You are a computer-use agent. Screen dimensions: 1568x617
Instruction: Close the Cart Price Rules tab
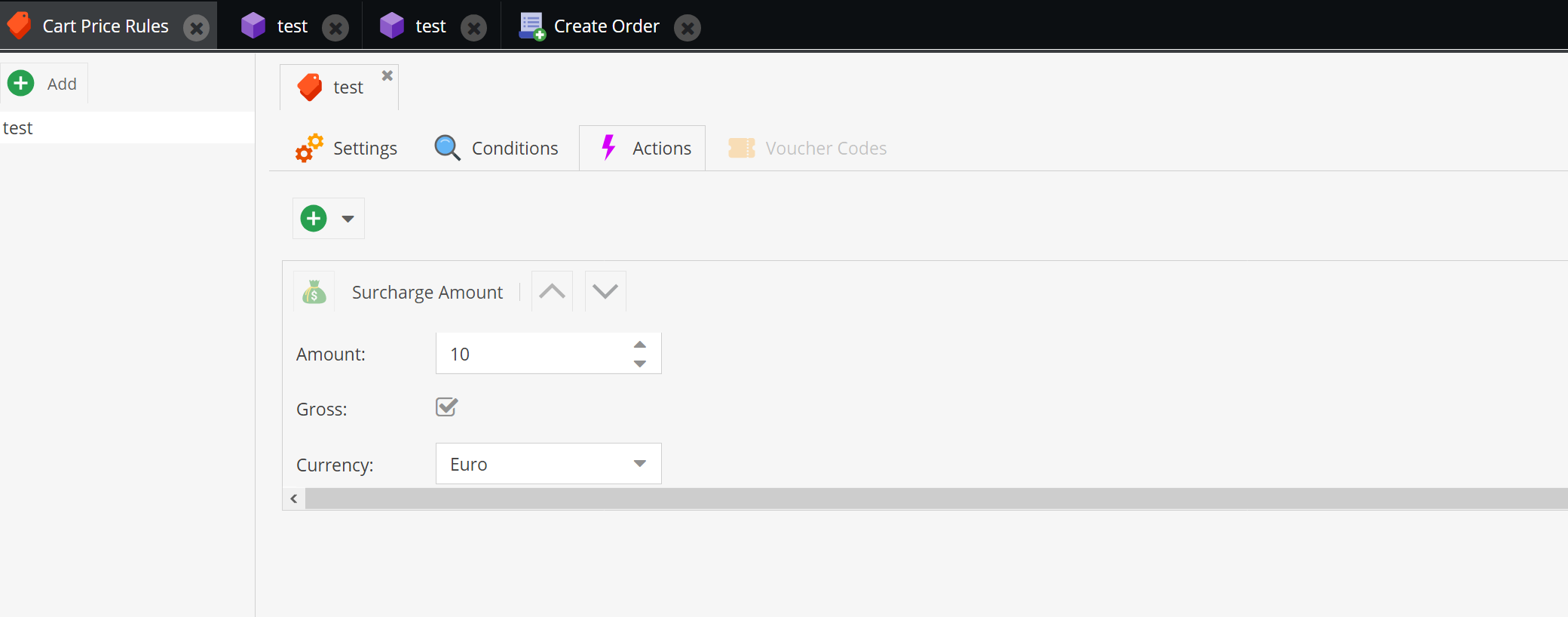(197, 28)
